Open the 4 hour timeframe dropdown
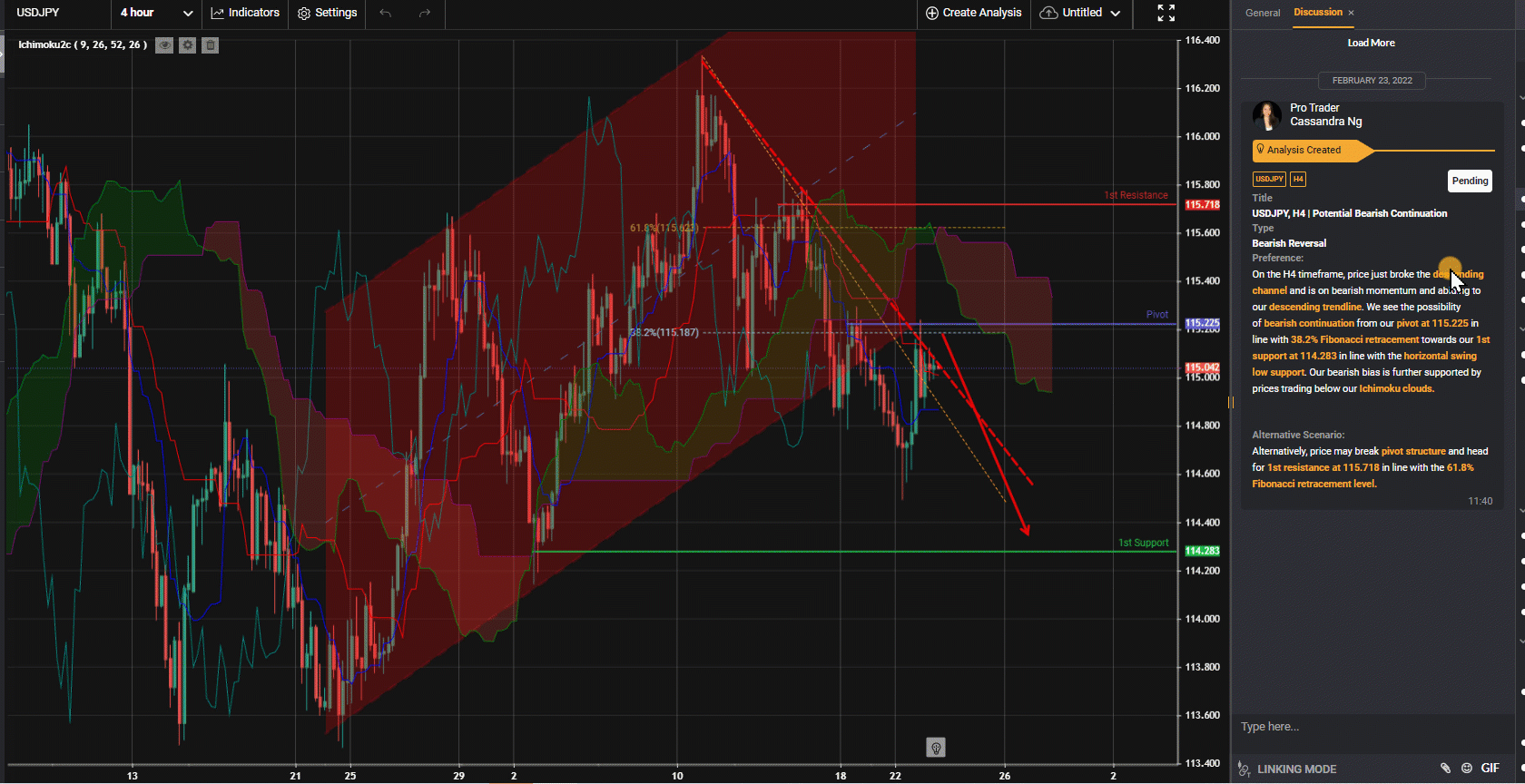1525x784 pixels. tap(156, 13)
